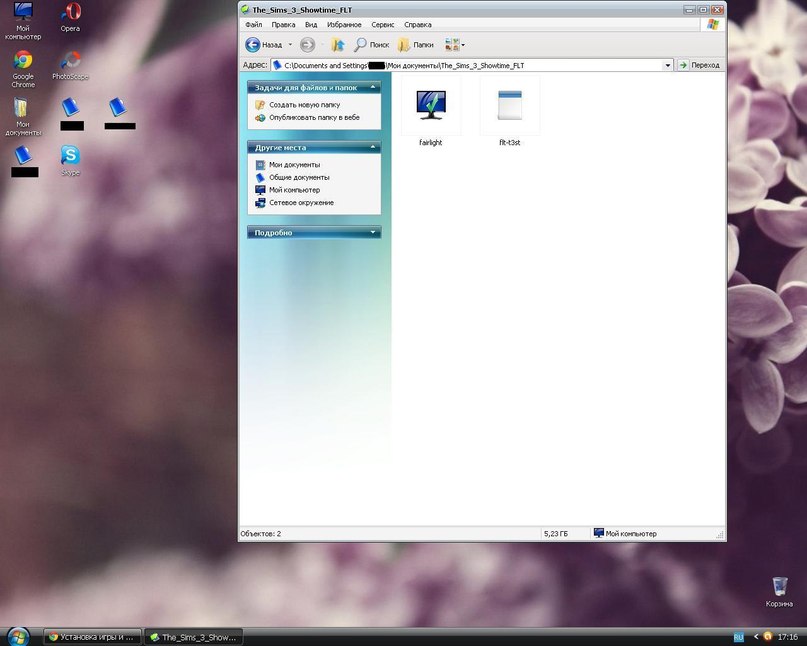This screenshot has width=807, height=646.
Task: Click the Opera desktop icon
Action: coord(70,14)
